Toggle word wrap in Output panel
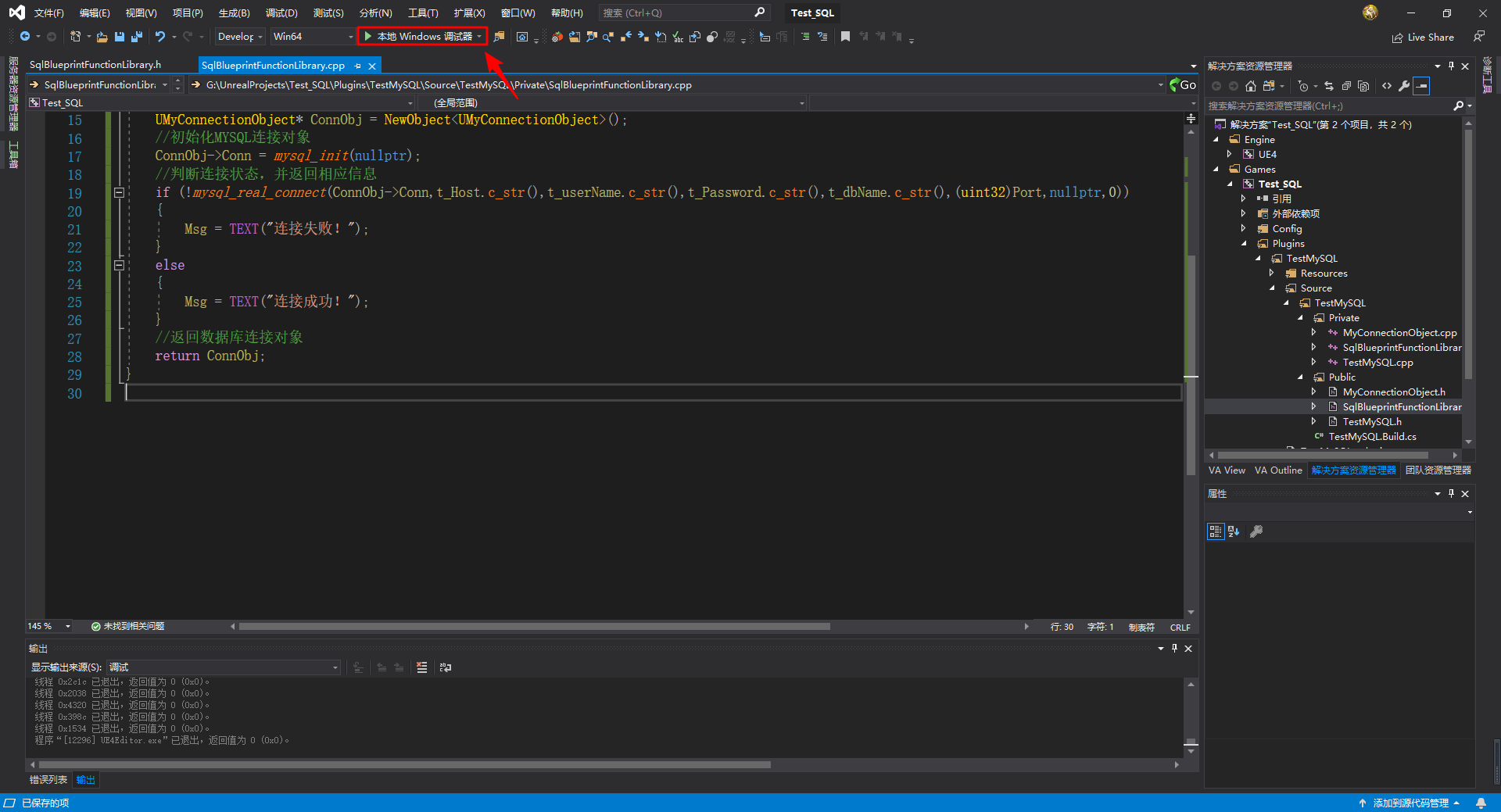This screenshot has height=812, width=1501. tap(445, 667)
